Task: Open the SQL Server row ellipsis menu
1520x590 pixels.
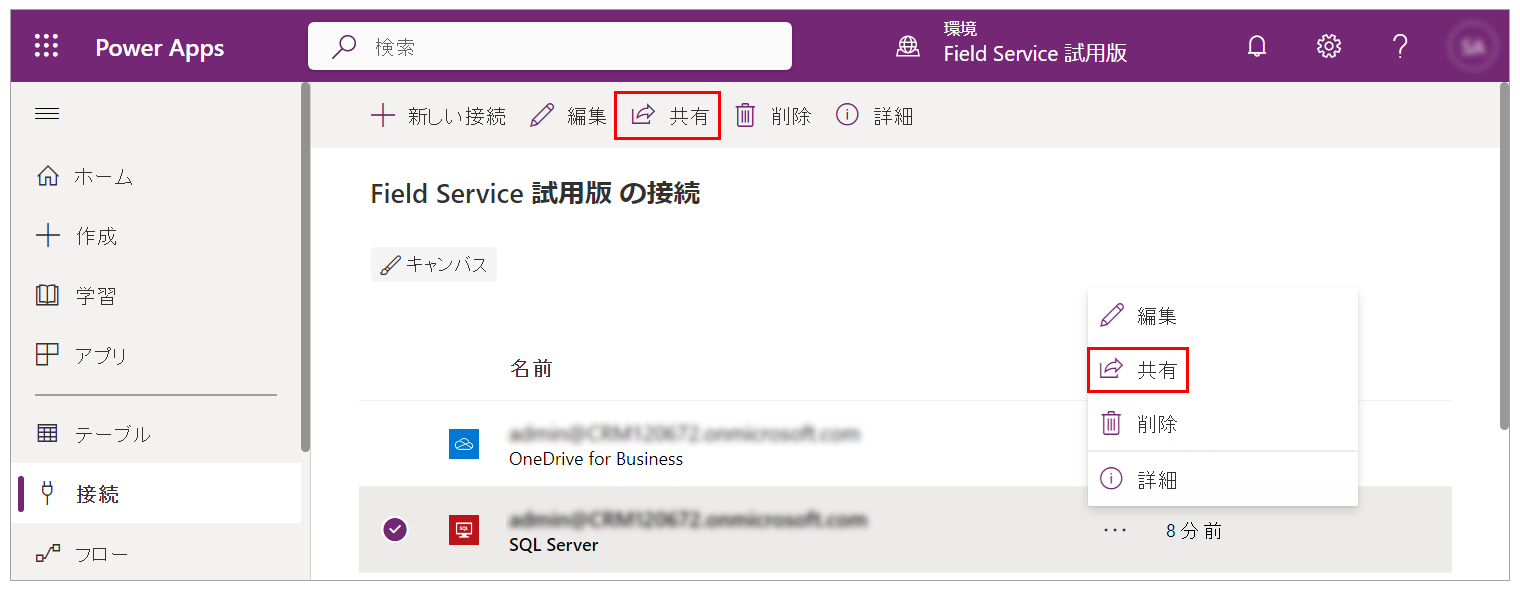Action: coord(1114,530)
